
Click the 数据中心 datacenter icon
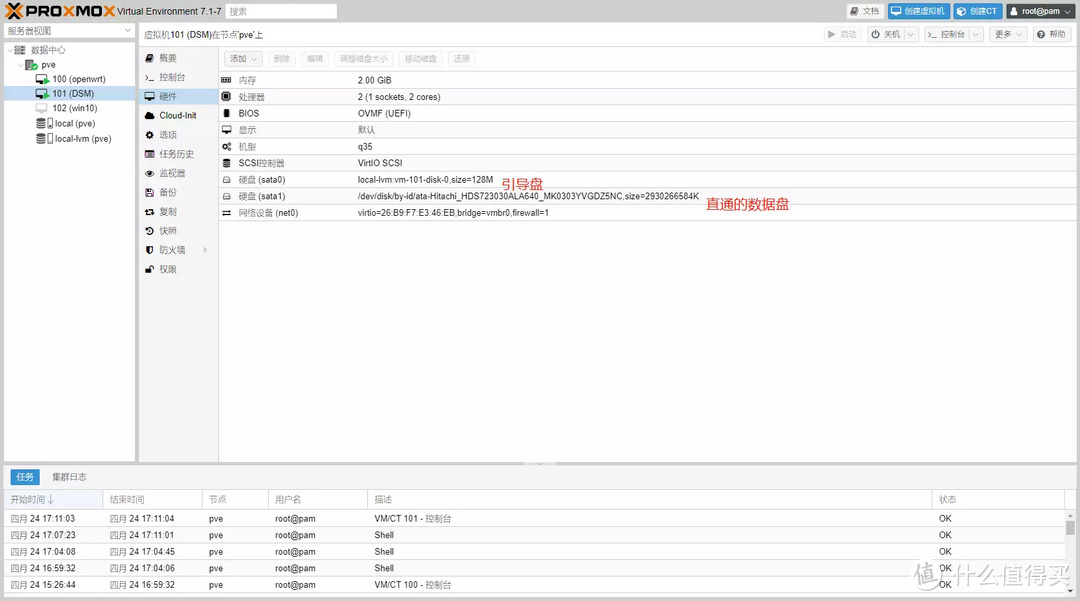pyautogui.click(x=20, y=50)
